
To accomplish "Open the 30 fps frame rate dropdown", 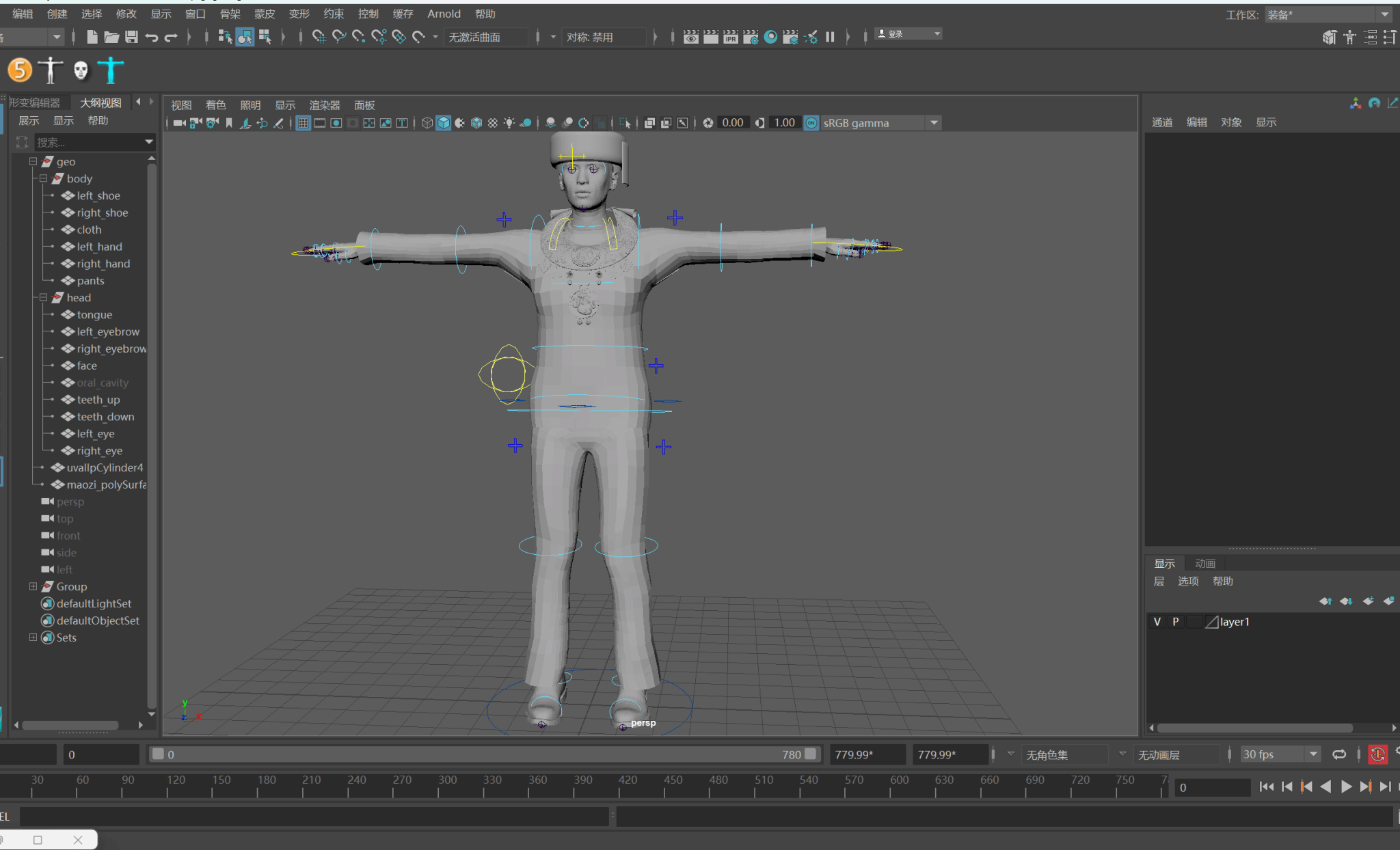I will (x=1313, y=754).
